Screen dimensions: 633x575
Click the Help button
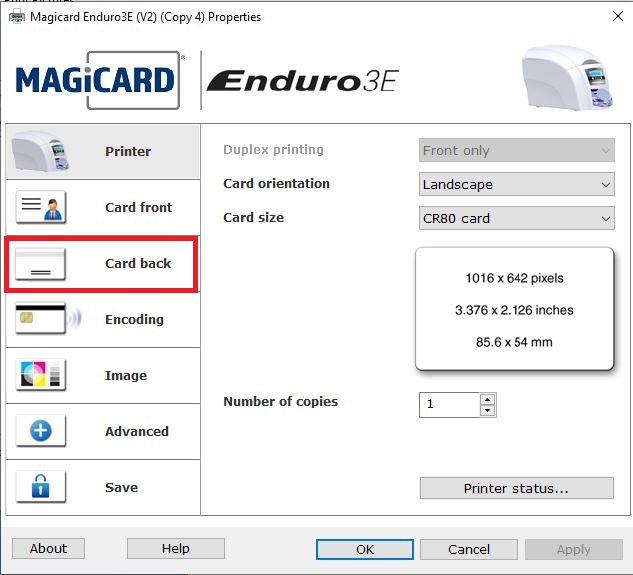(x=176, y=548)
